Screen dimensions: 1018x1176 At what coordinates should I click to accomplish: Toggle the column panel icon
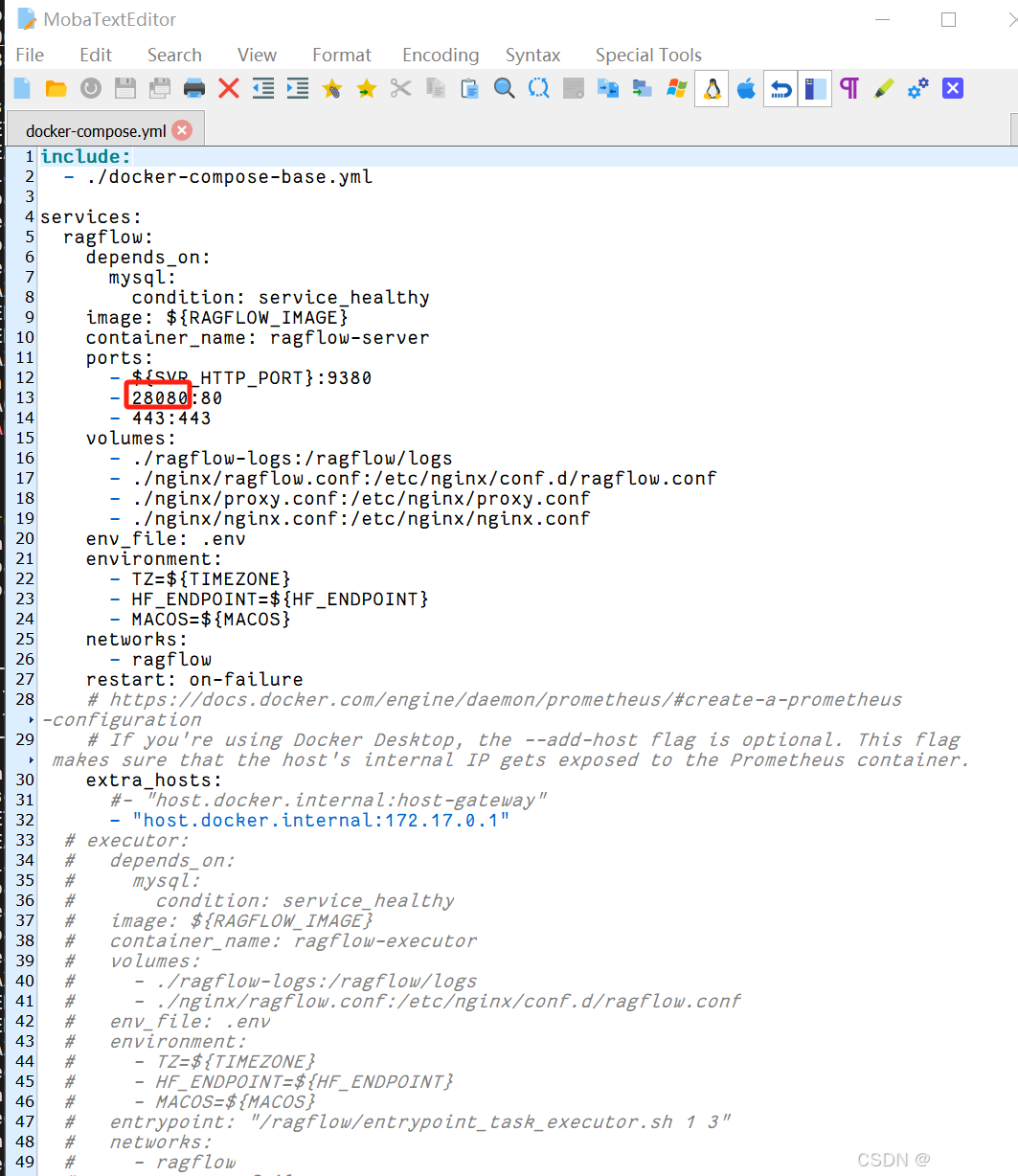pyautogui.click(x=815, y=89)
